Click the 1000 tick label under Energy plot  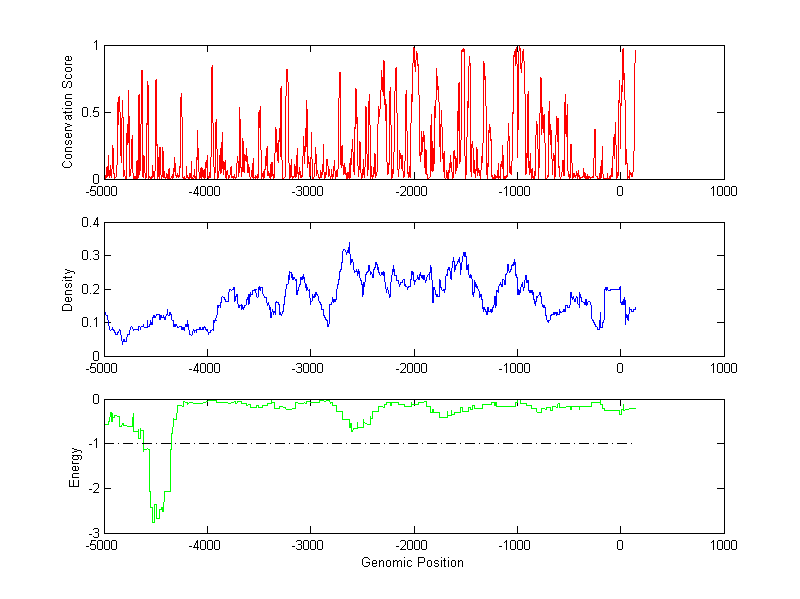click(723, 545)
